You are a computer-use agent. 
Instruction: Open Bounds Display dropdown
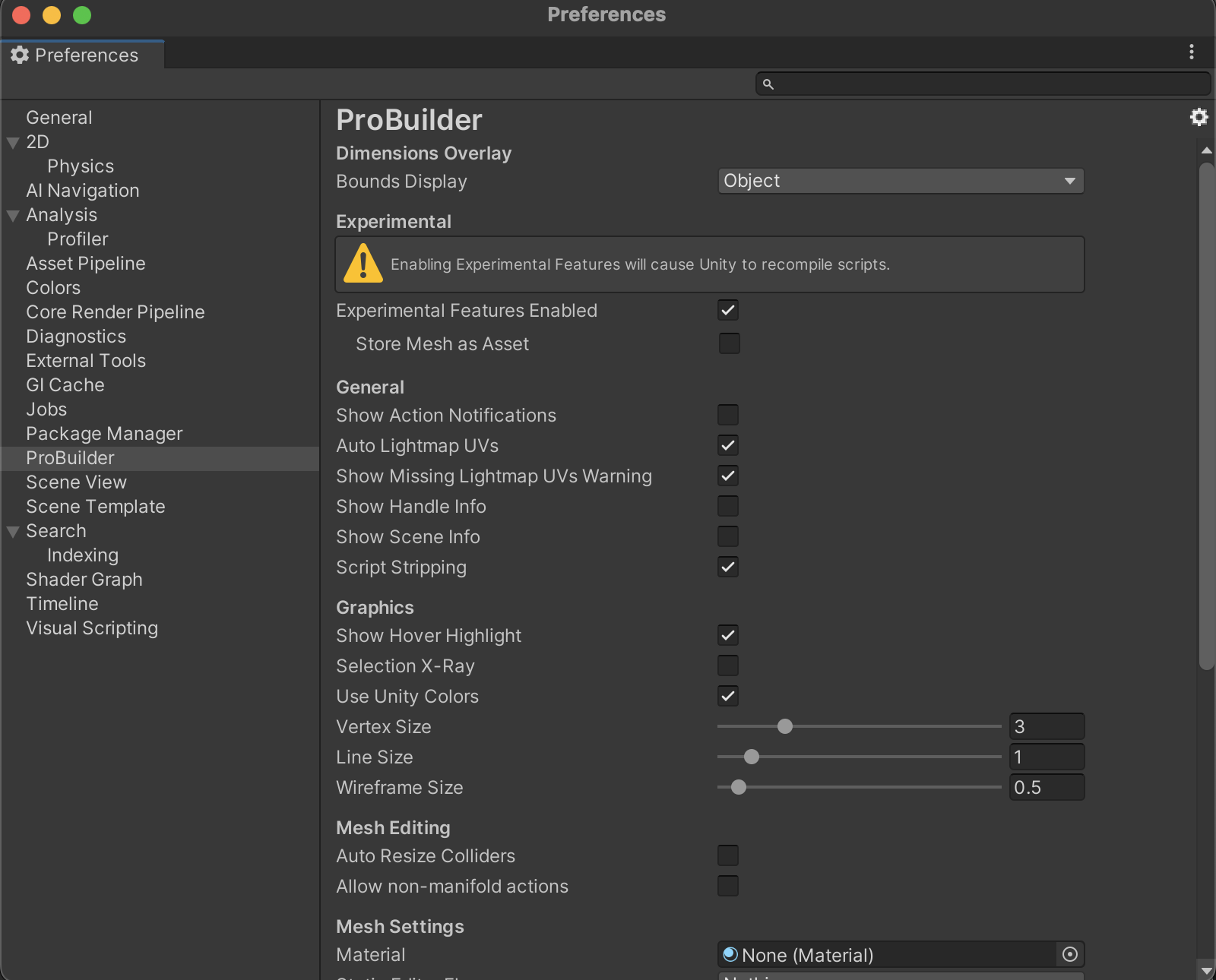click(x=901, y=181)
